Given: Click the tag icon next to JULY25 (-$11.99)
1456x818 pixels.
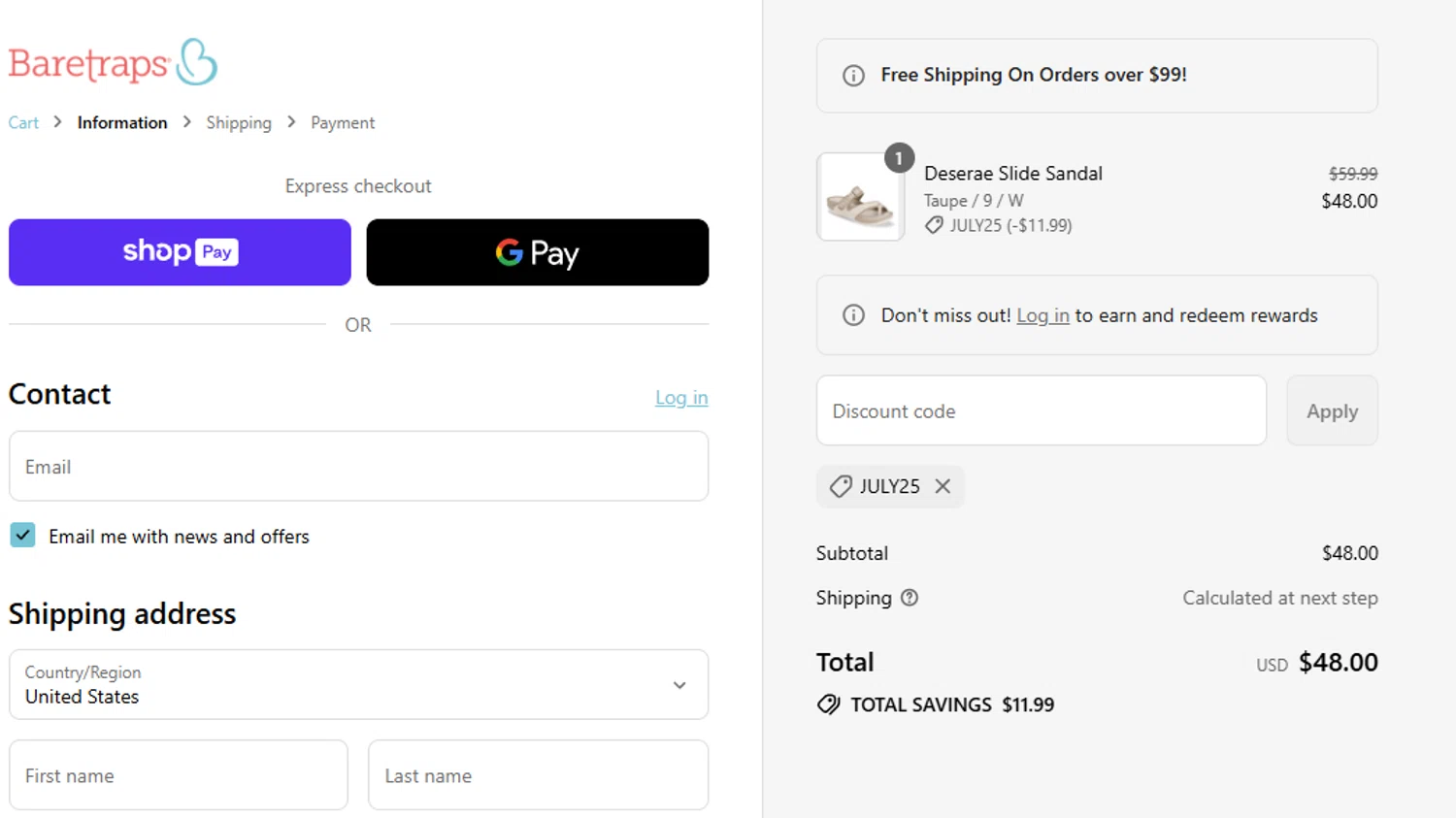Looking at the screenshot, I should pos(934,225).
